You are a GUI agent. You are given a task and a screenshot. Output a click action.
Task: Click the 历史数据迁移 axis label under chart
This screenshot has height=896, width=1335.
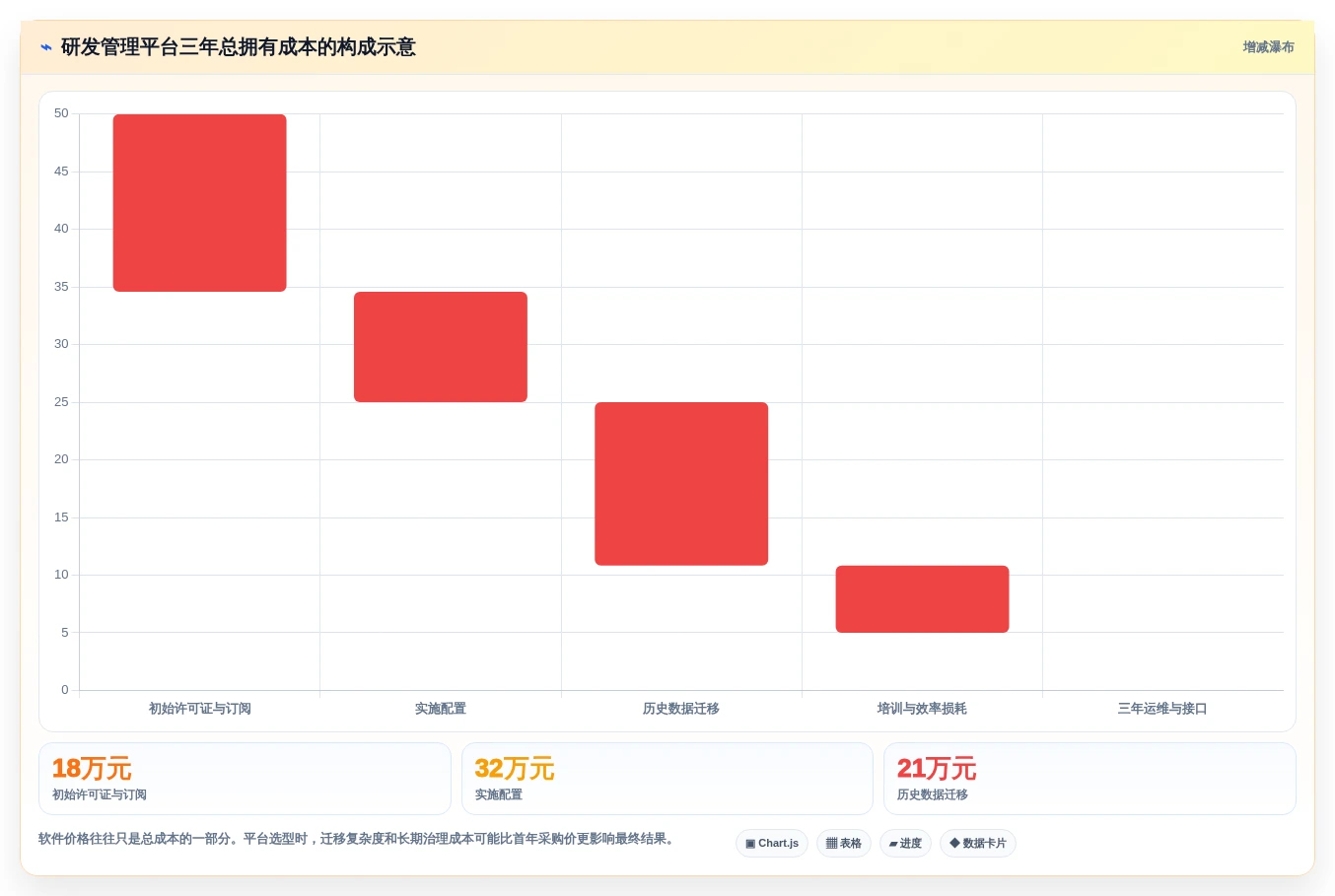pos(681,709)
